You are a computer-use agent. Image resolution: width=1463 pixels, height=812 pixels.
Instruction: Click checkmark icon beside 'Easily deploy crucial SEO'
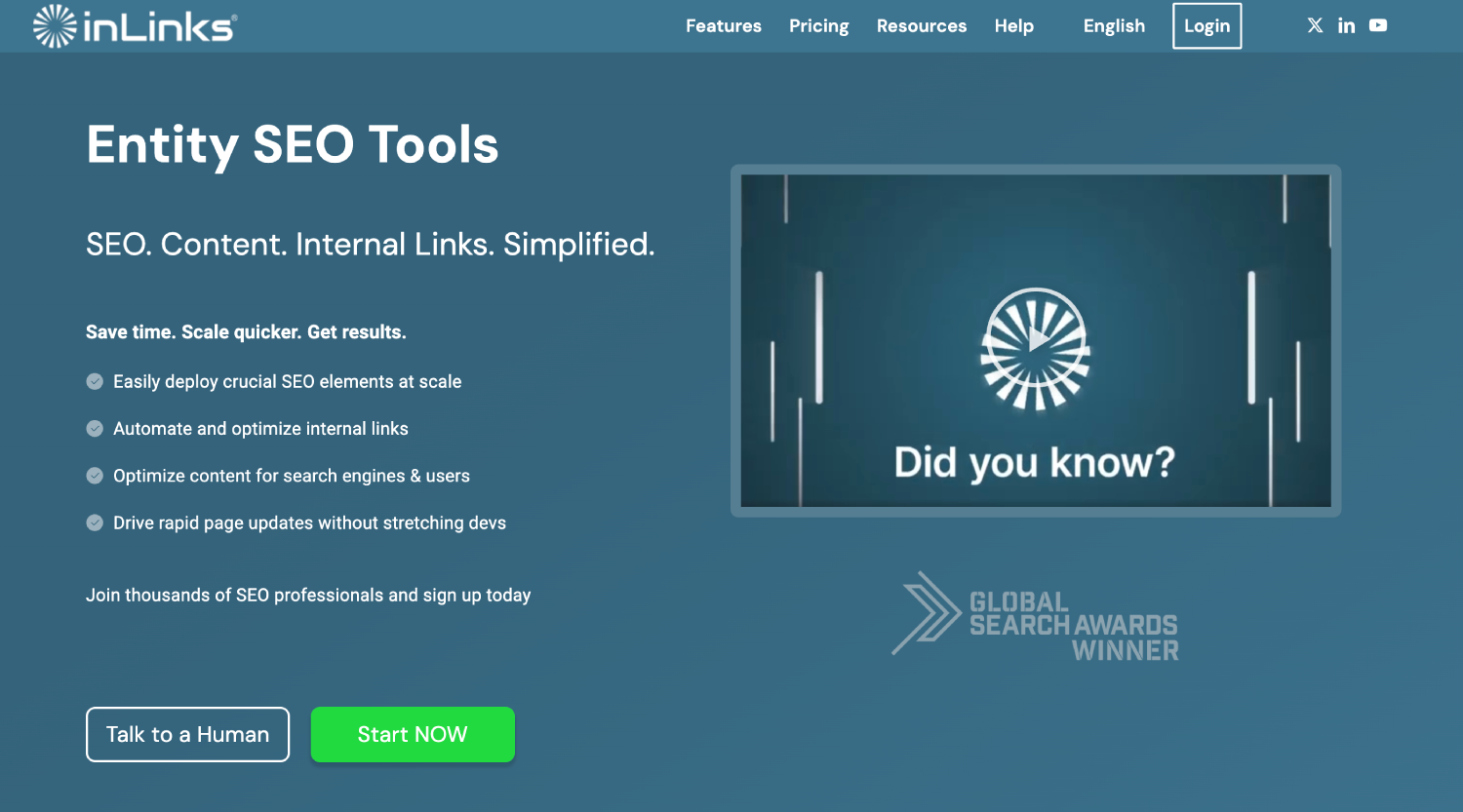coord(95,381)
